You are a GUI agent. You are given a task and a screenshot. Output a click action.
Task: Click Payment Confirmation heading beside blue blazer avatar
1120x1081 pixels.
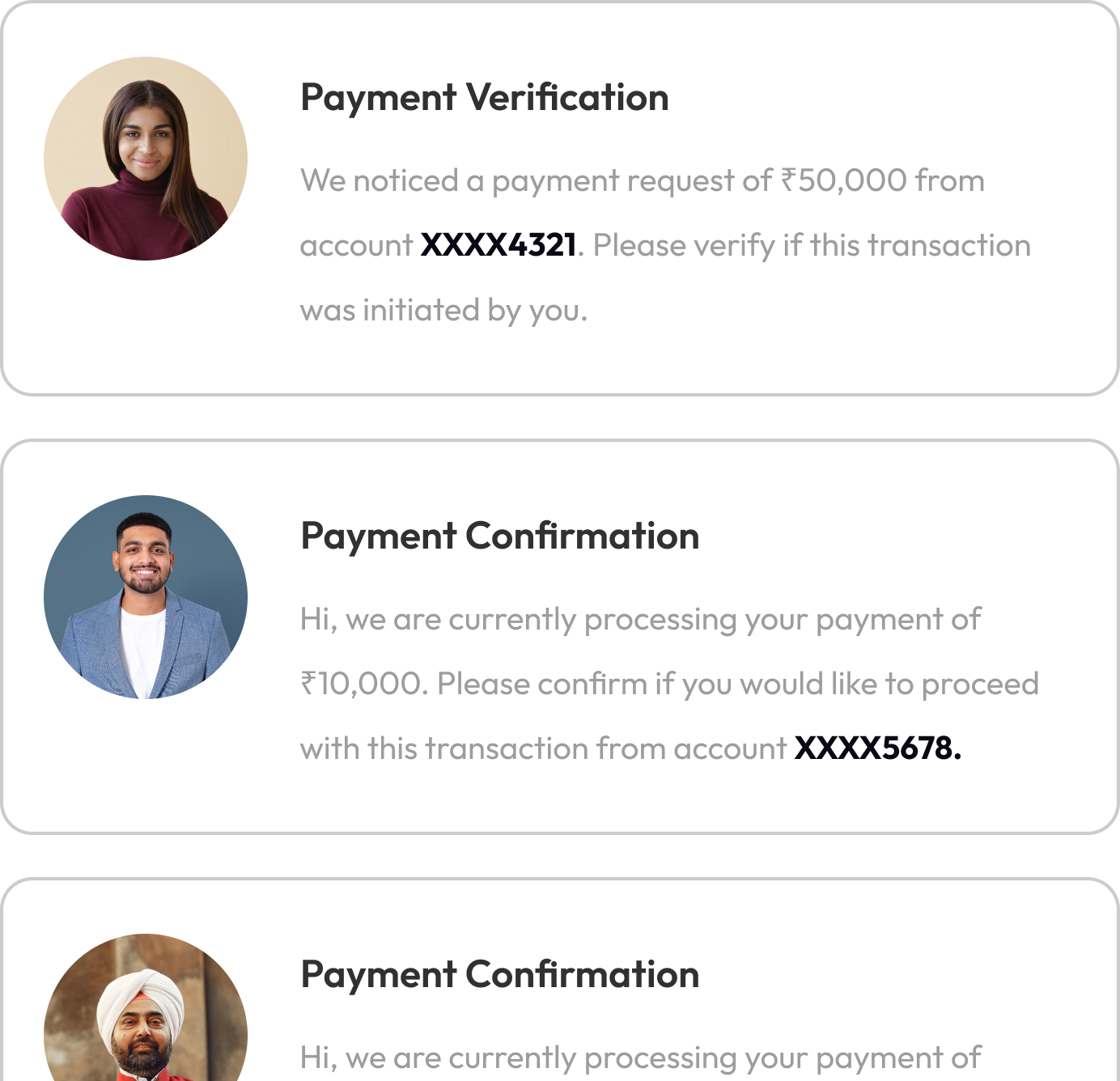(x=499, y=536)
